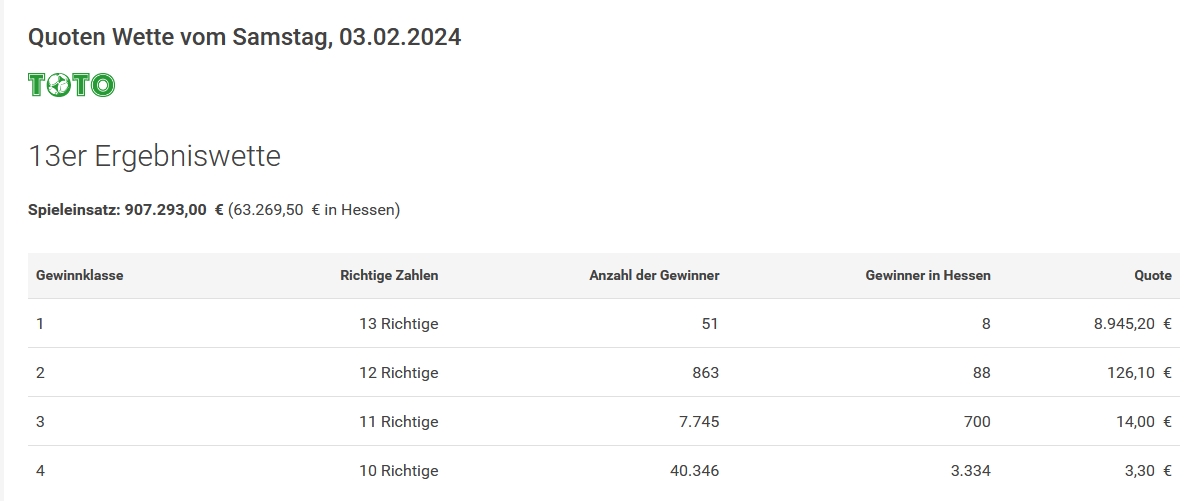Screen dimensions: 1204x501
Task: Select the 13 Richtige row cell
Action: [x=399, y=324]
